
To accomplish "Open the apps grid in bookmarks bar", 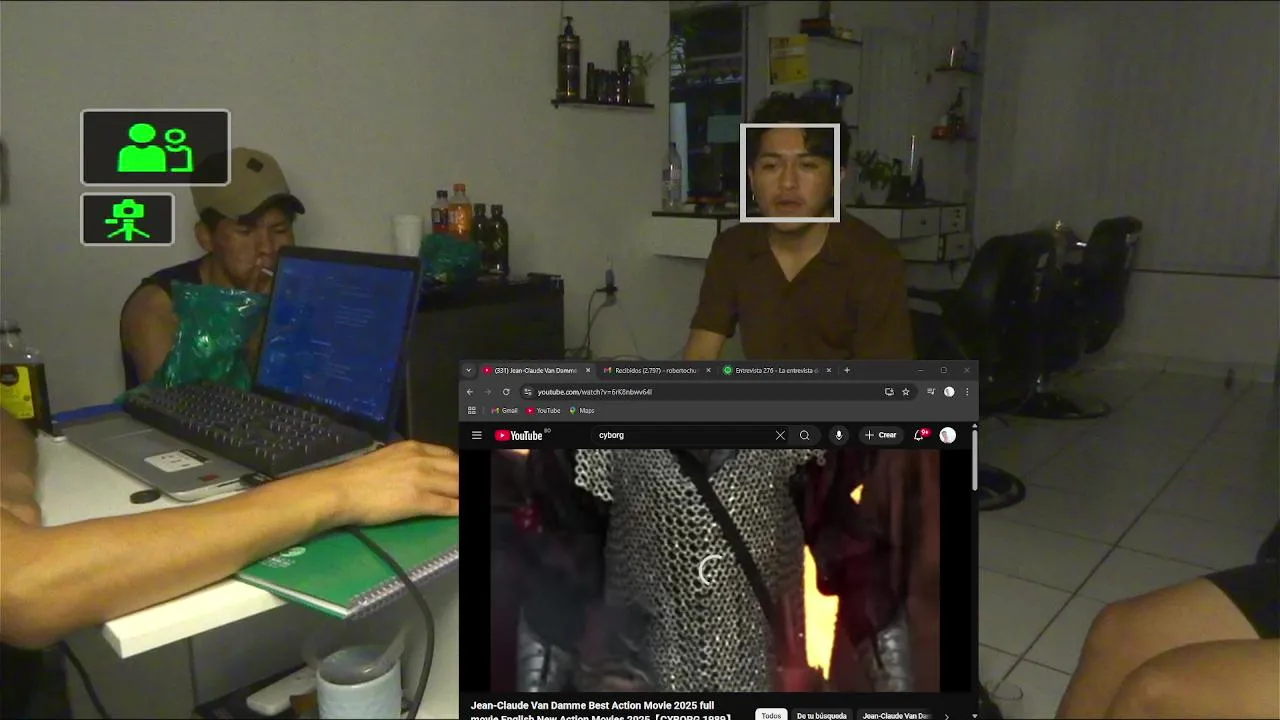I will (x=472, y=411).
